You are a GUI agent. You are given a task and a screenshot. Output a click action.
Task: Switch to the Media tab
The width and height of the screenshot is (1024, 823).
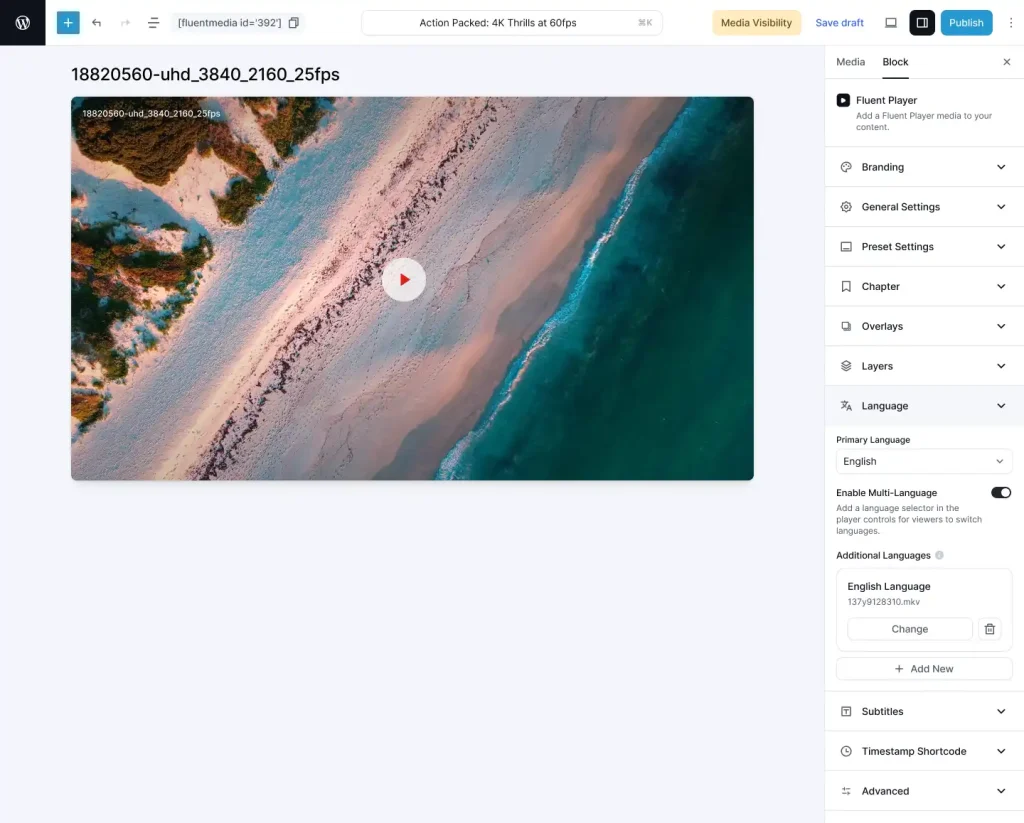(850, 62)
